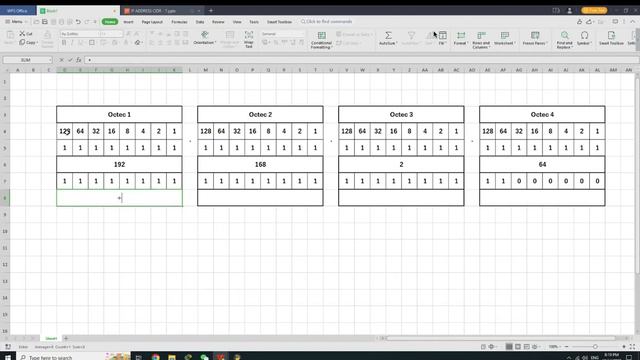
Task: Open the Review ribbon tab
Action: [x=218, y=22]
